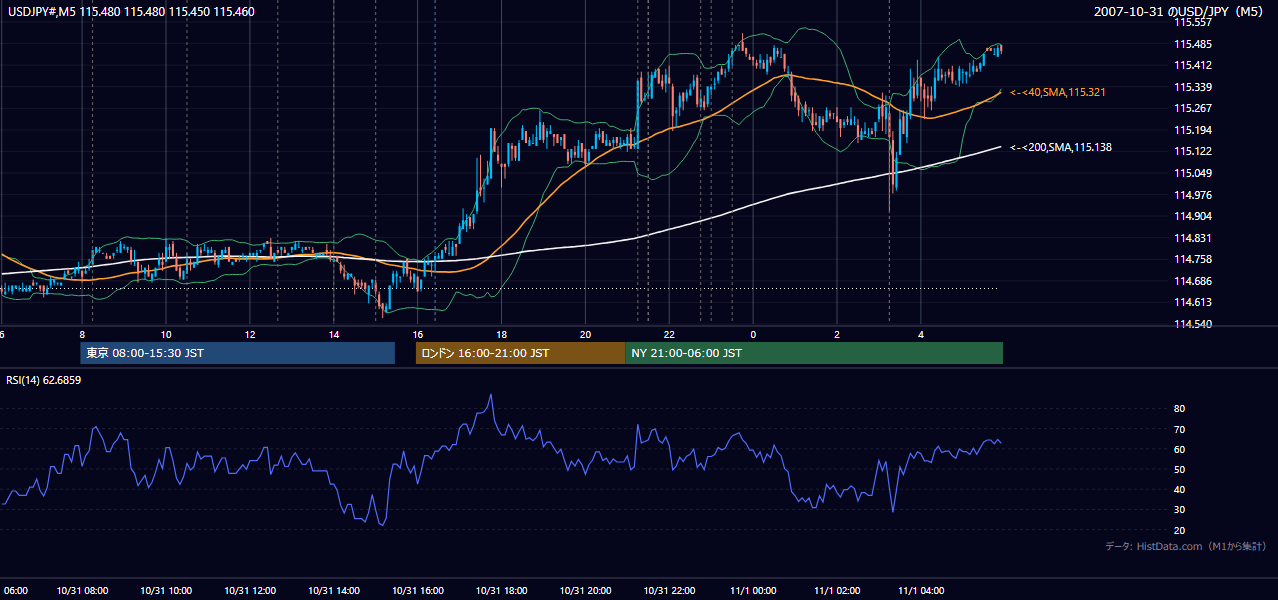
Task: Click price axis value 114.686
Action: (1192, 281)
